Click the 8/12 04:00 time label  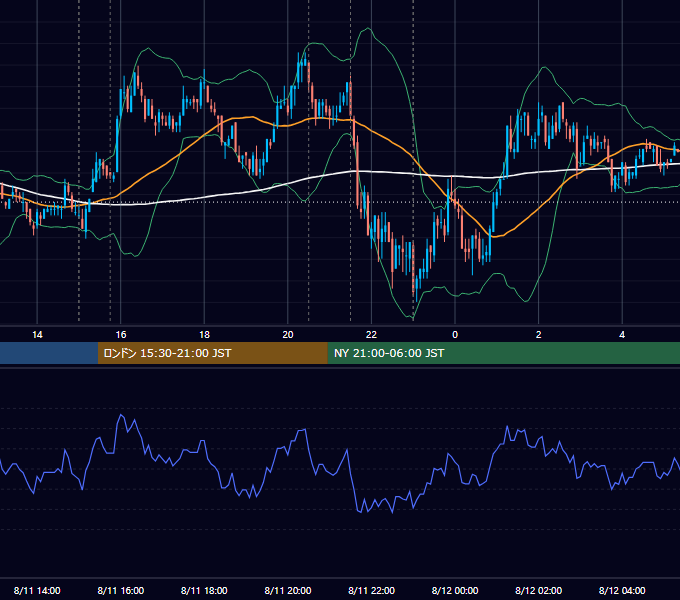tap(622, 590)
